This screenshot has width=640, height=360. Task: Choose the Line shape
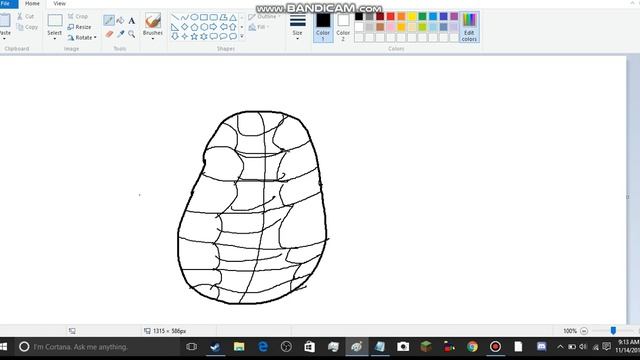click(x=175, y=18)
